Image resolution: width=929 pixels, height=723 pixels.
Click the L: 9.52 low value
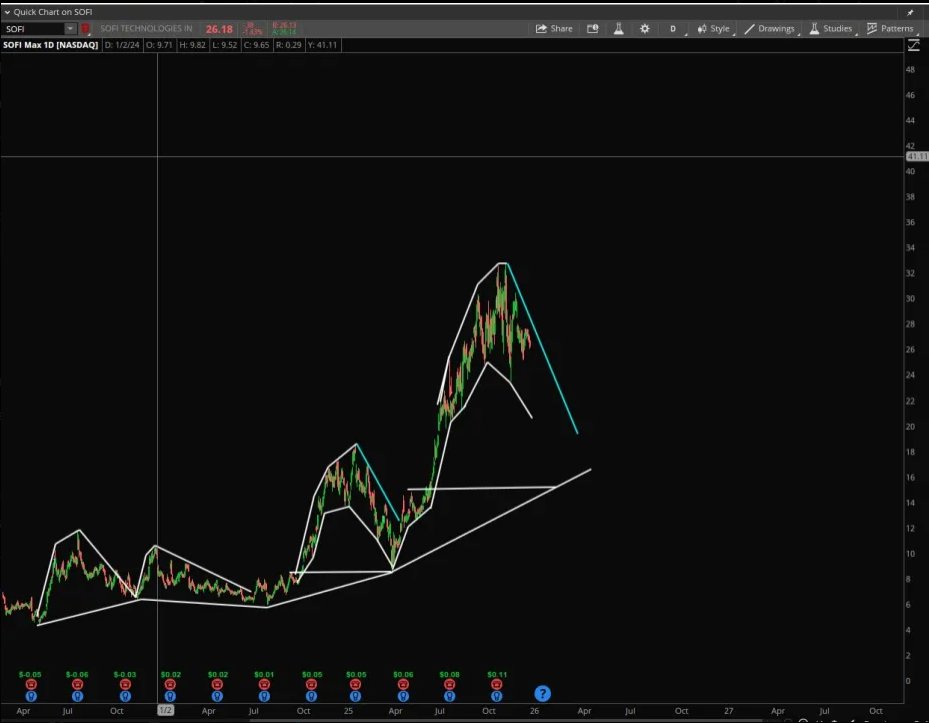pyautogui.click(x=224, y=45)
